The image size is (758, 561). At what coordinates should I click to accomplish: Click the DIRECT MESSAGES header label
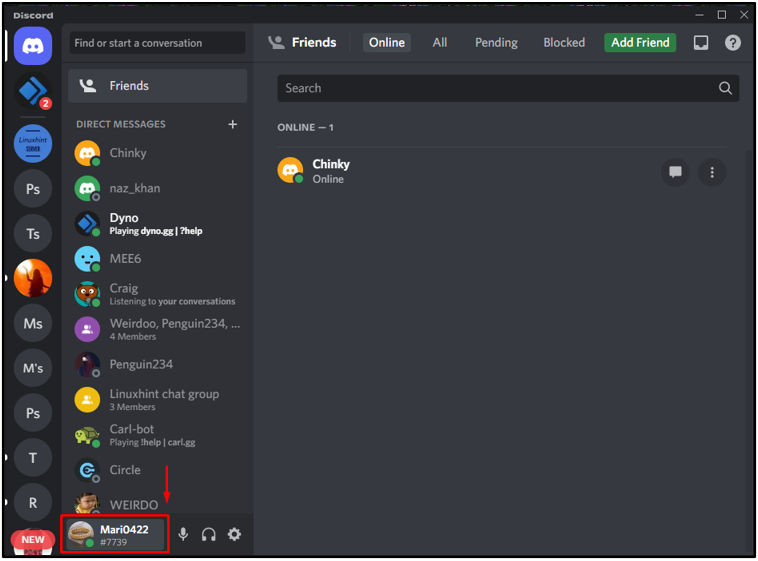(x=121, y=124)
